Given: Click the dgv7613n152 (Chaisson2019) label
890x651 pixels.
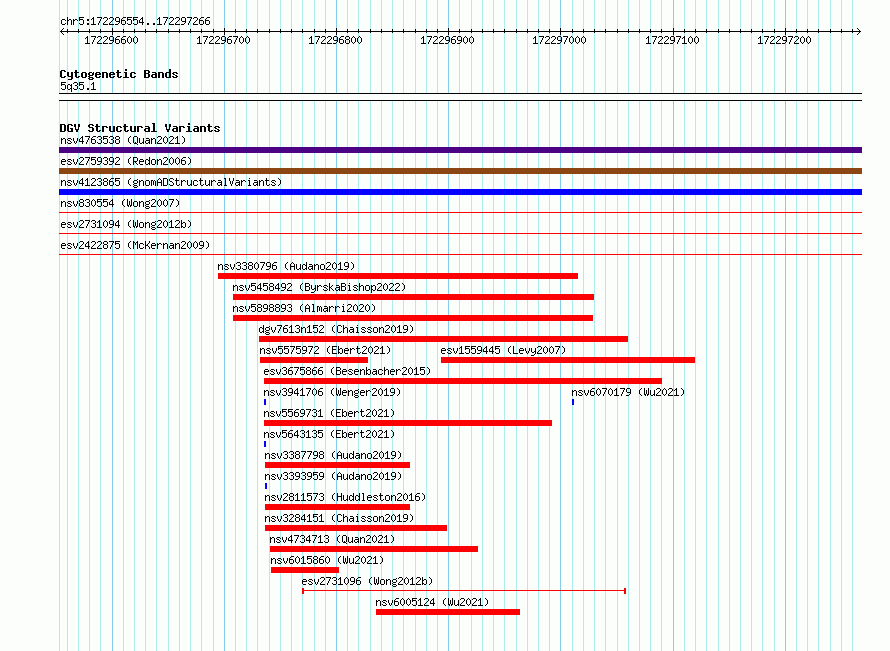Looking at the screenshot, I should pyautogui.click(x=336, y=329).
